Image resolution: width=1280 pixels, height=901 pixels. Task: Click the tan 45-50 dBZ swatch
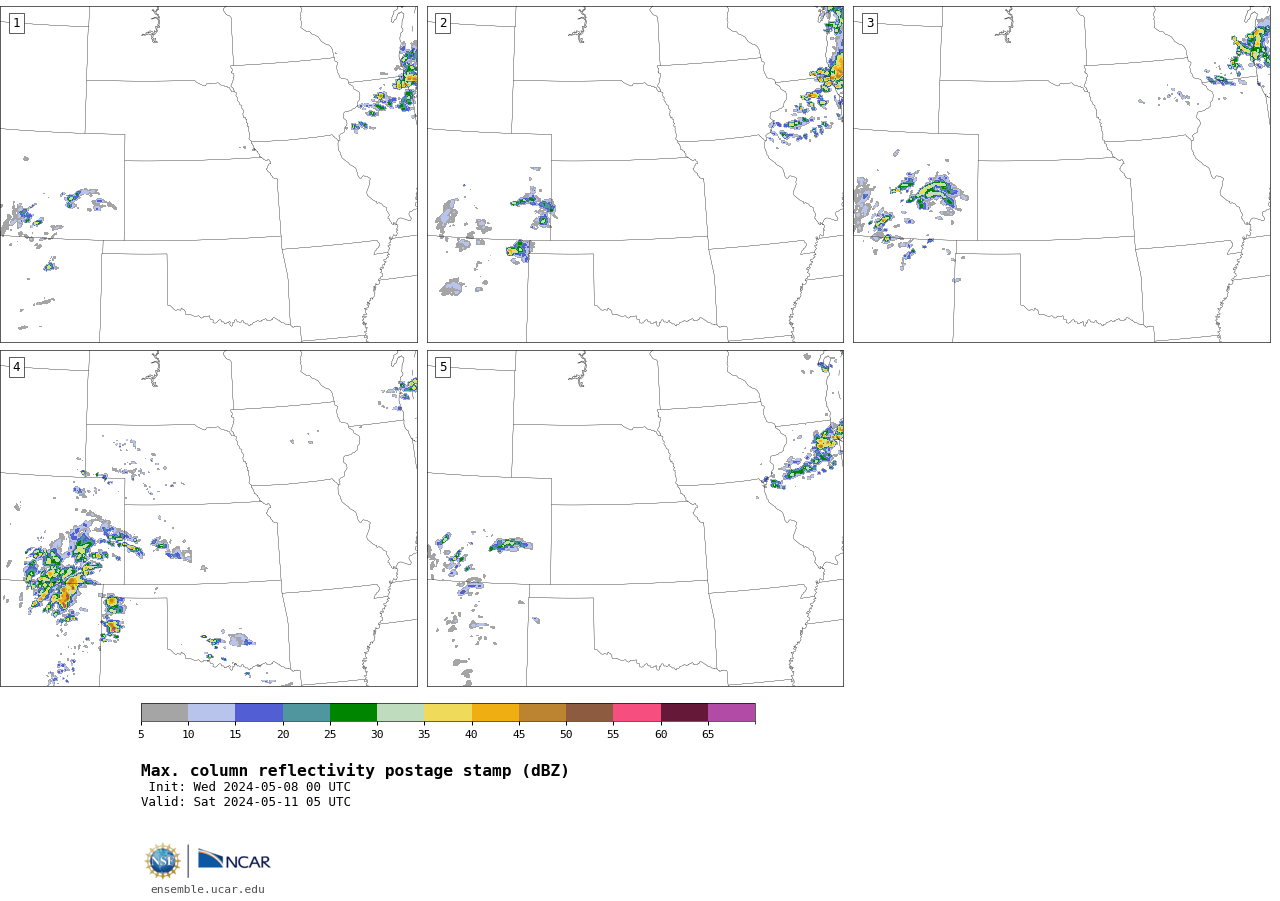pos(542,712)
